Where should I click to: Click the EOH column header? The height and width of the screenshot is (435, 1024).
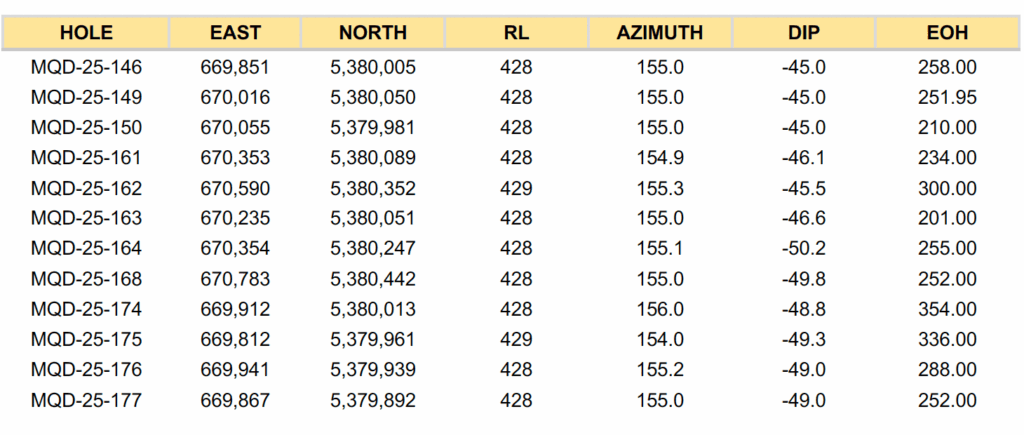pyautogui.click(x=947, y=33)
